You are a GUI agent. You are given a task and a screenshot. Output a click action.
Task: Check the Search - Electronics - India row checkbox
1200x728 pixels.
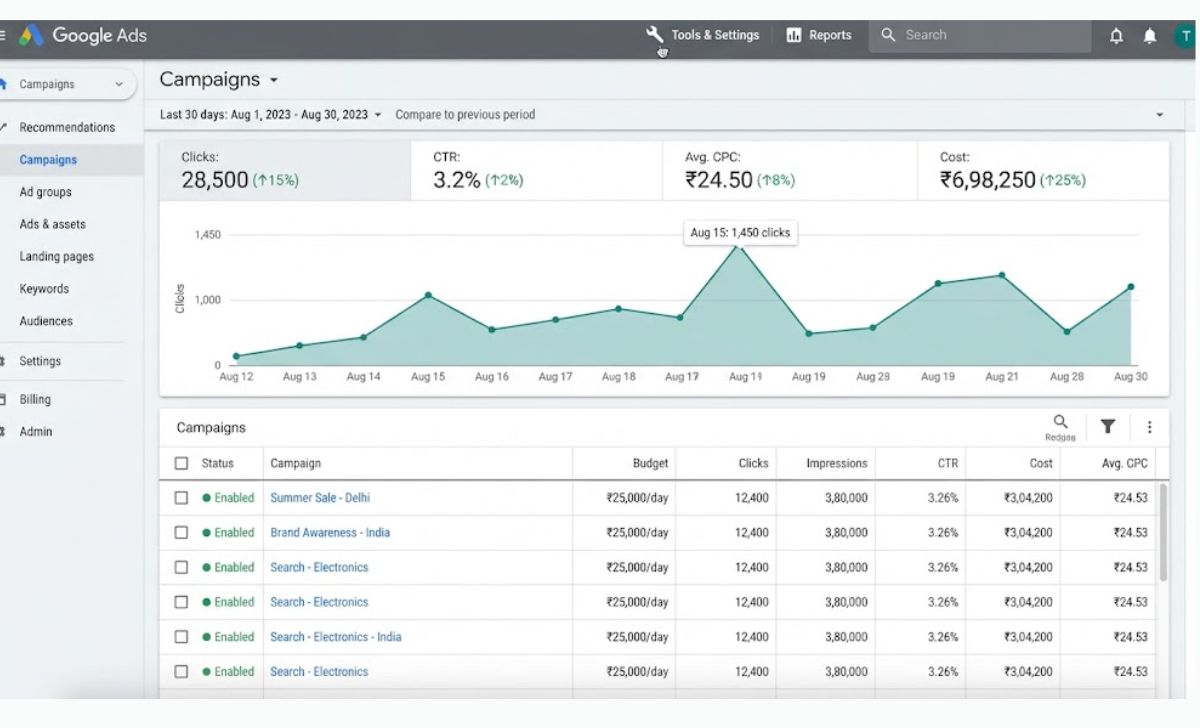coord(181,637)
